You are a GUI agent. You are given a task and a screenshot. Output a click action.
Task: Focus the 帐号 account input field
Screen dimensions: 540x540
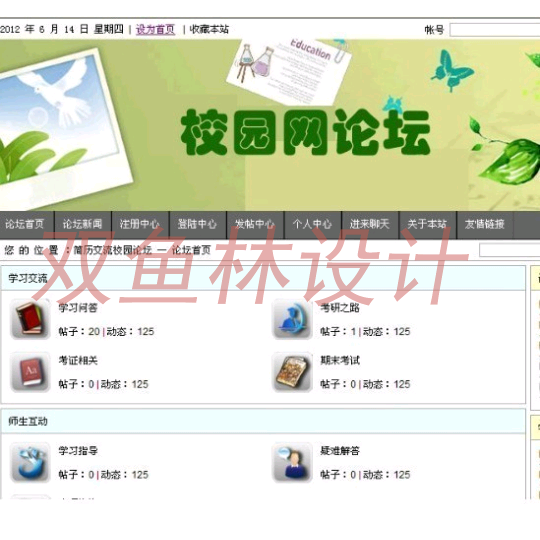(495, 30)
